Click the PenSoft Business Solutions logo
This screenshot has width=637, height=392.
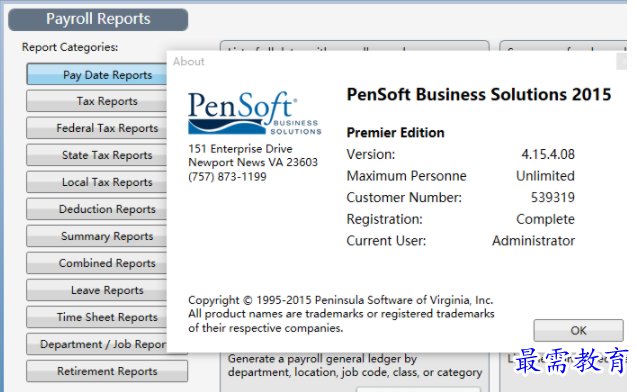tap(255, 113)
